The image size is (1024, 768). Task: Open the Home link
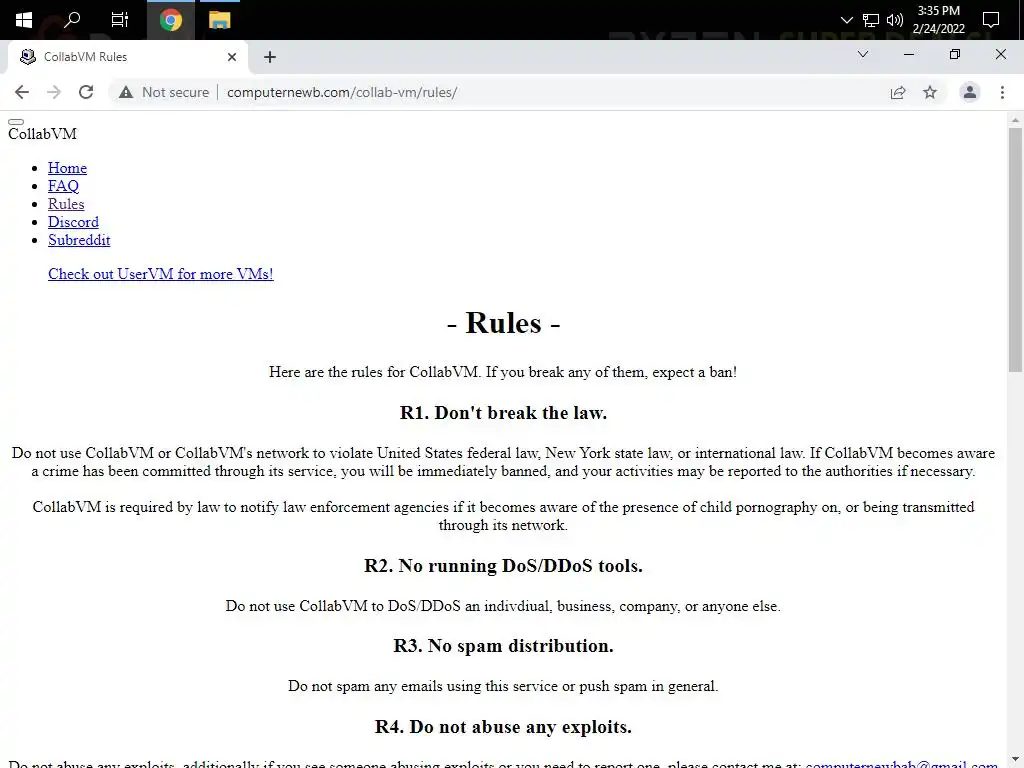[x=67, y=168]
